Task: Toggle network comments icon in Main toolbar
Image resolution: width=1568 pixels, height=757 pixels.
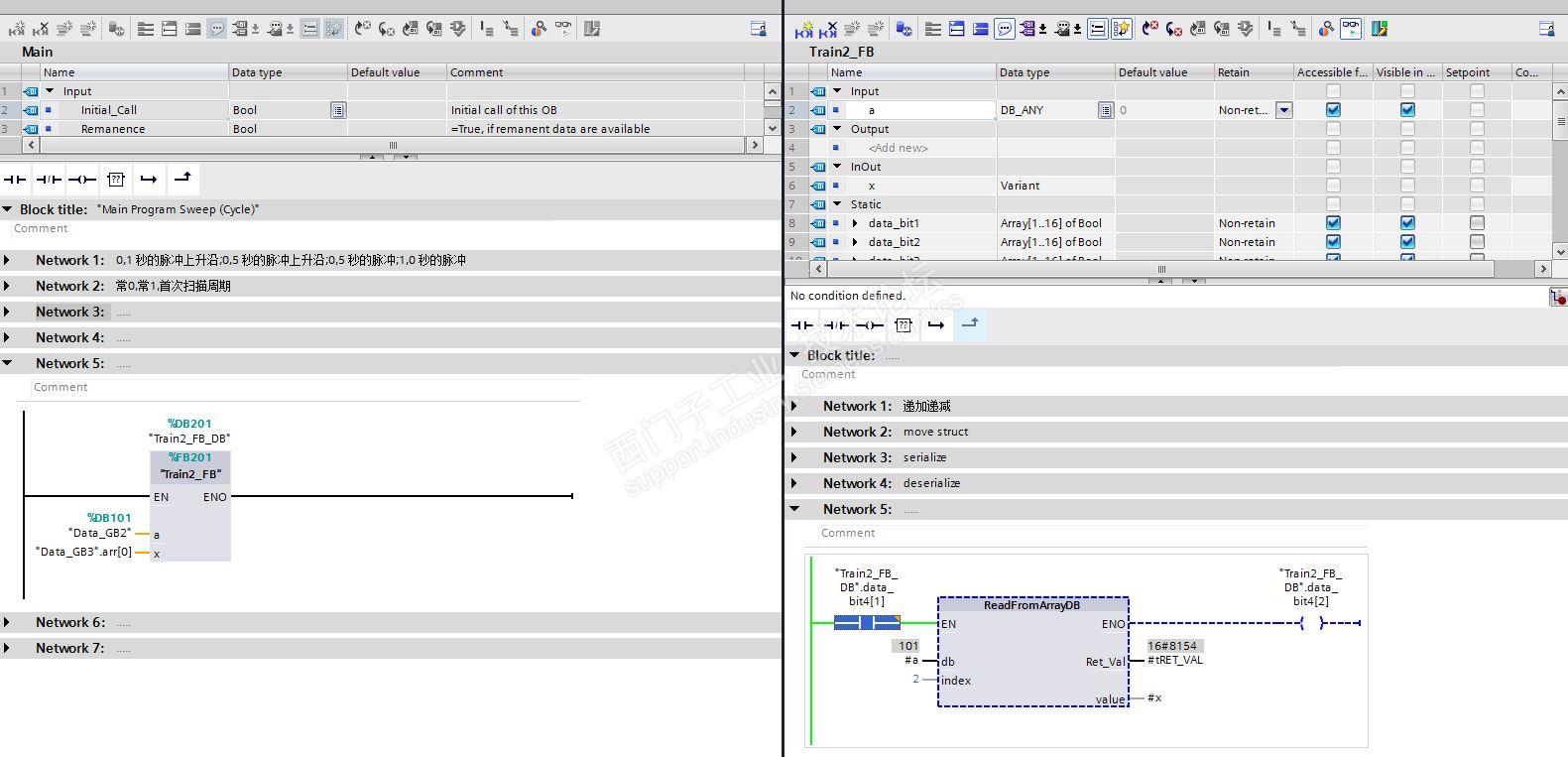Action: (217, 30)
